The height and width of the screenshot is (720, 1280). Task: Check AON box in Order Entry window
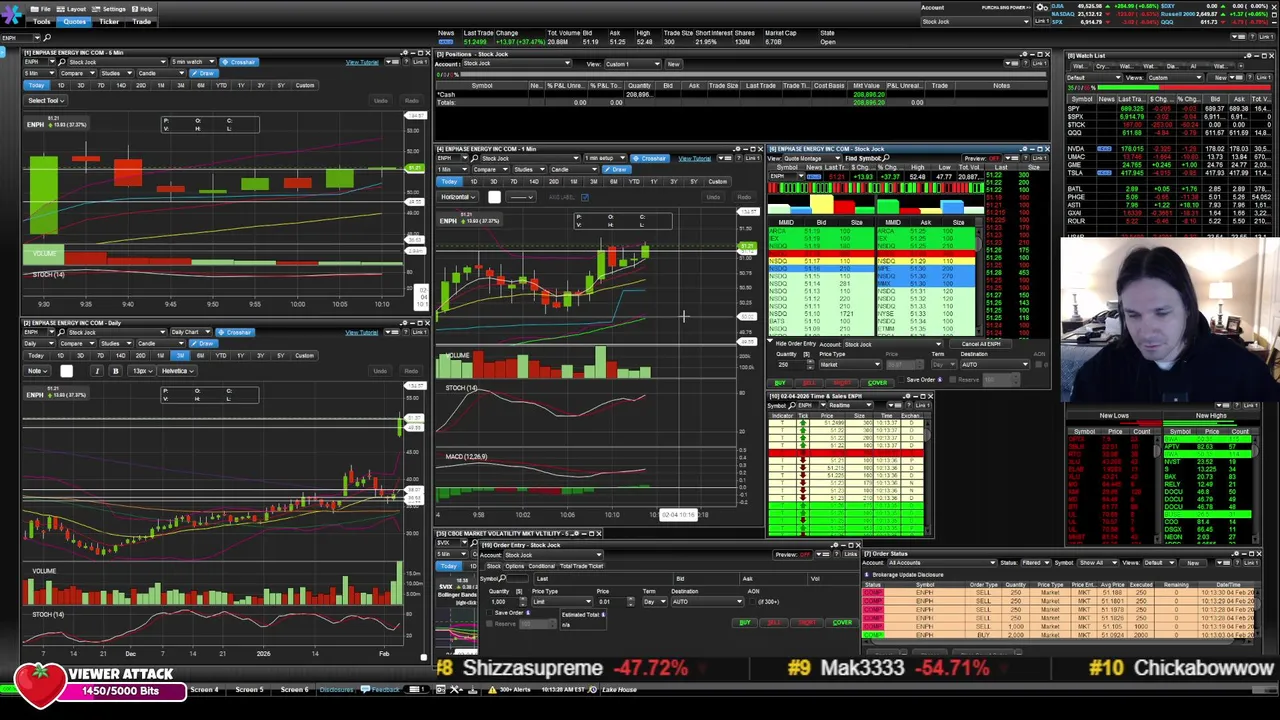point(754,602)
